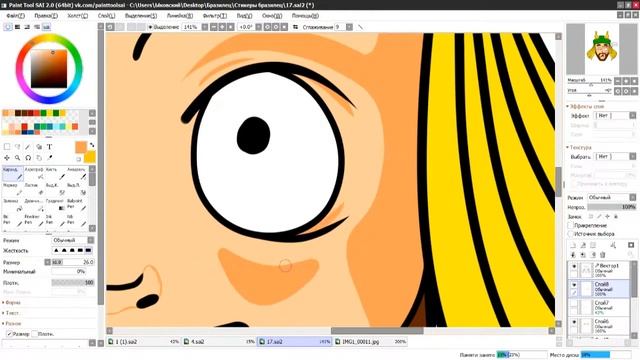Enable the Прикрепление checkbox
The width and height of the screenshot is (640, 360).
571,225
